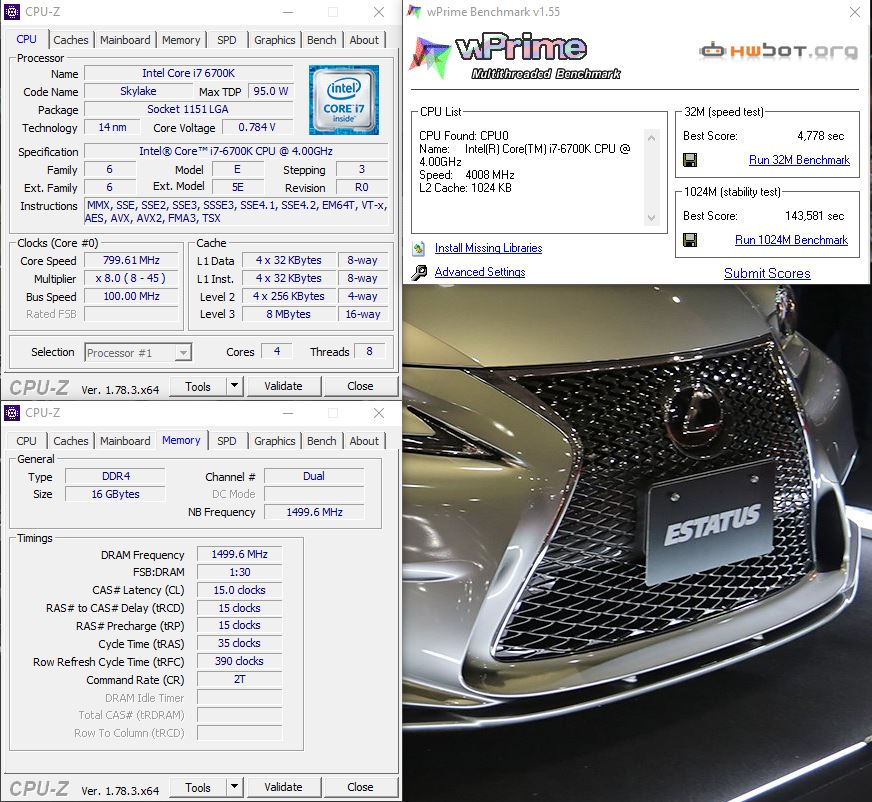Expand Tools dropdown arrow in top CPU-Z window
Image resolution: width=872 pixels, height=802 pixels.
pos(235,386)
